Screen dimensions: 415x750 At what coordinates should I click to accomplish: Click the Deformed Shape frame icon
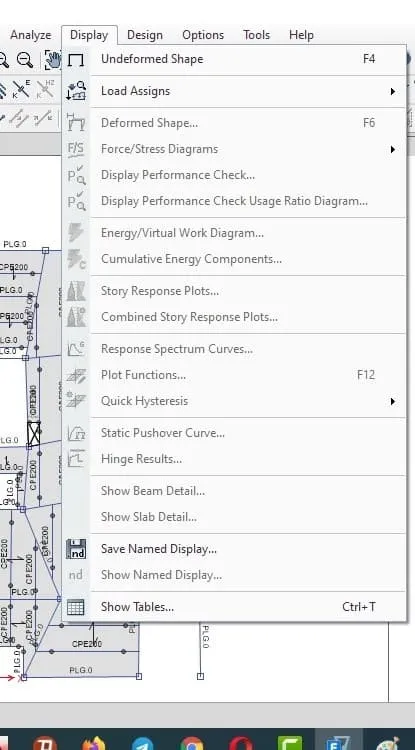pyautogui.click(x=76, y=123)
